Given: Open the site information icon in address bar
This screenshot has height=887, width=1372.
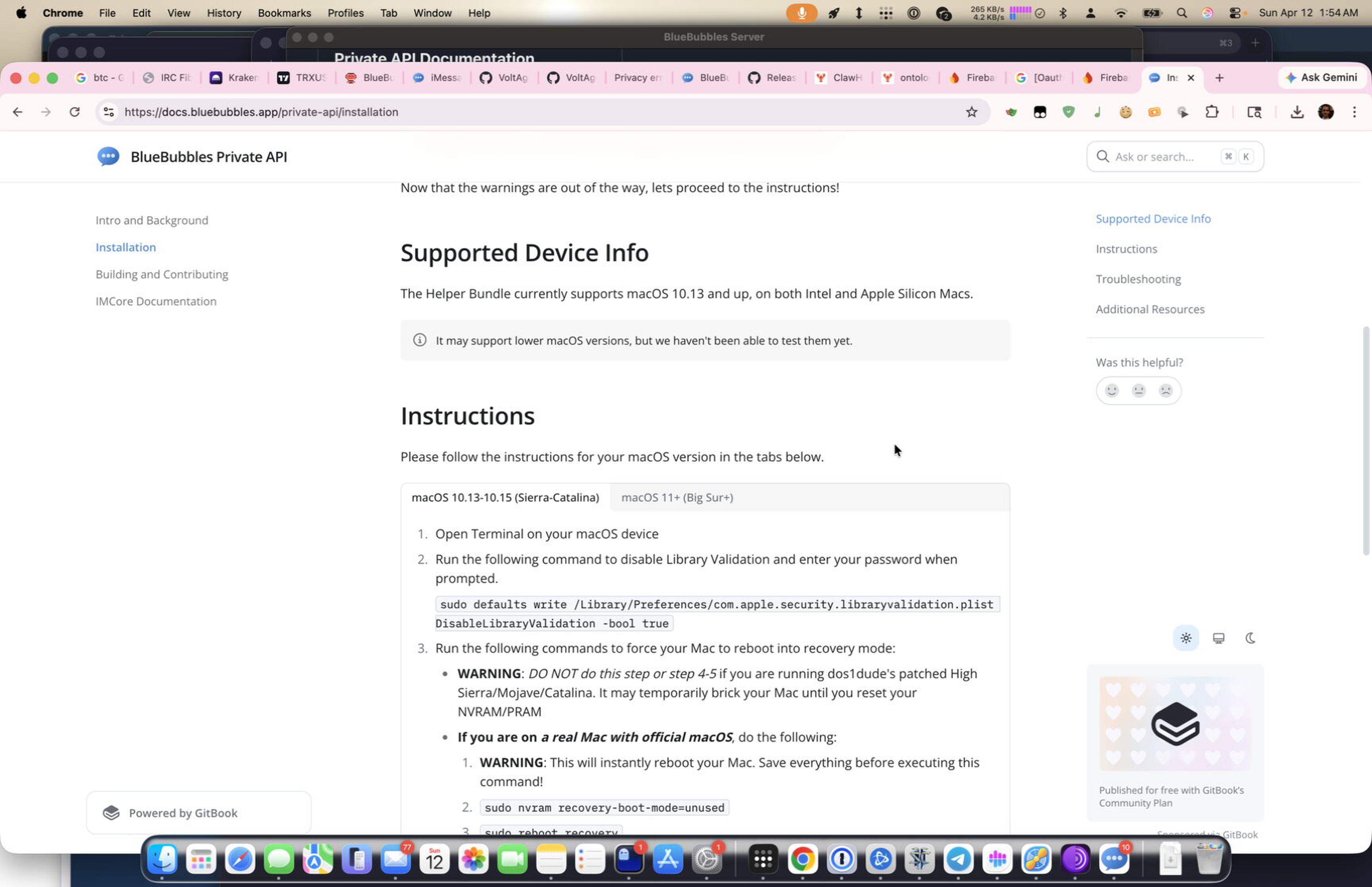Looking at the screenshot, I should (108, 112).
